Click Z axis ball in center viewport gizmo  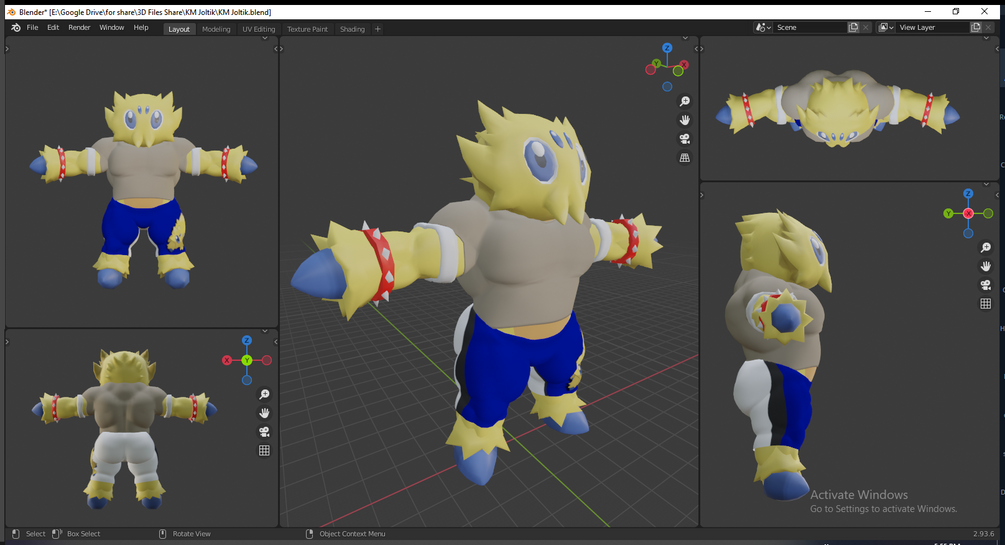tap(667, 48)
